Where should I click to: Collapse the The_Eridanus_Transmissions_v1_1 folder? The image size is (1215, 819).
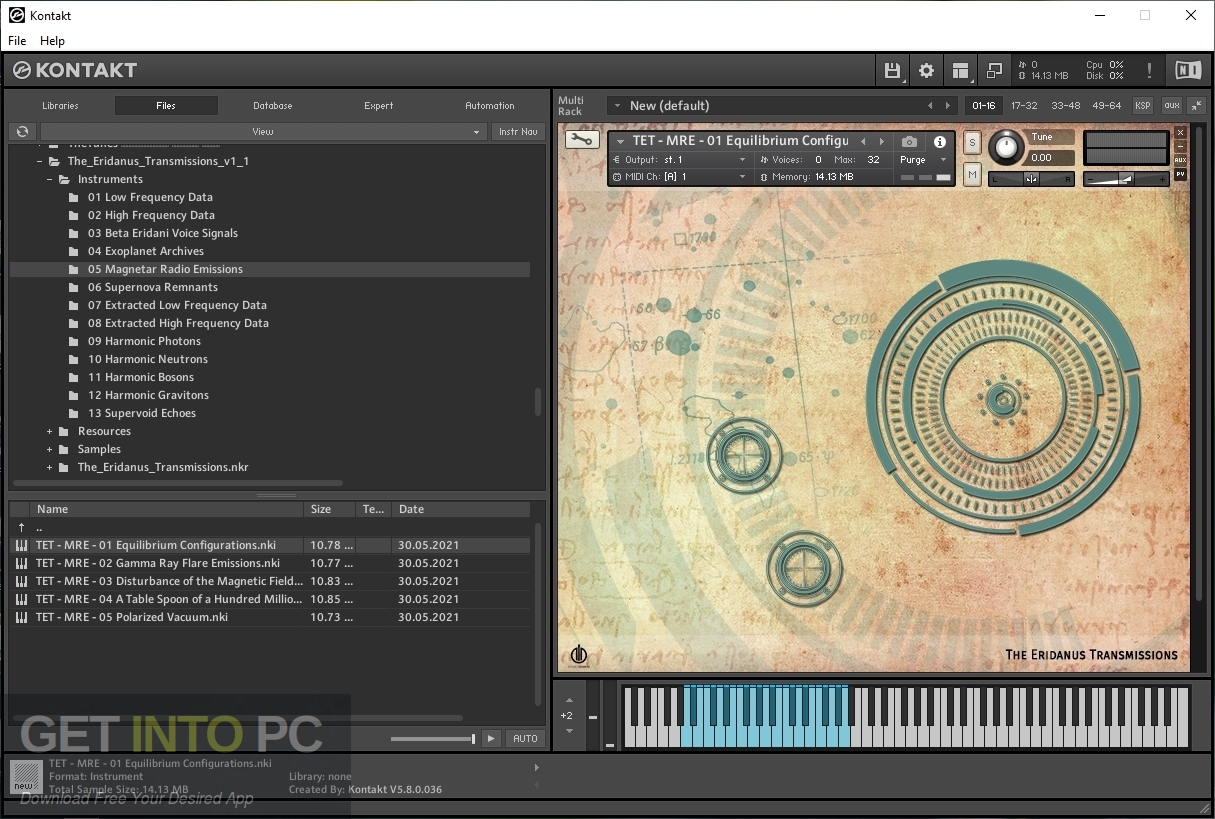pos(40,161)
